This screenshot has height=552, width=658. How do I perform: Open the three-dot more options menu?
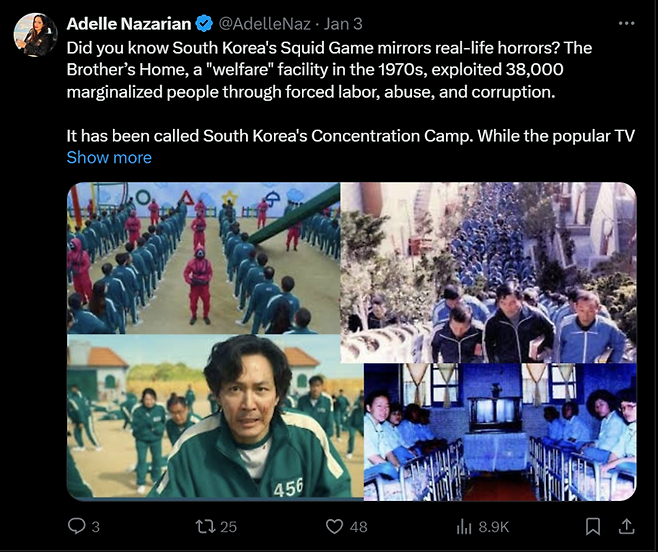point(627,24)
